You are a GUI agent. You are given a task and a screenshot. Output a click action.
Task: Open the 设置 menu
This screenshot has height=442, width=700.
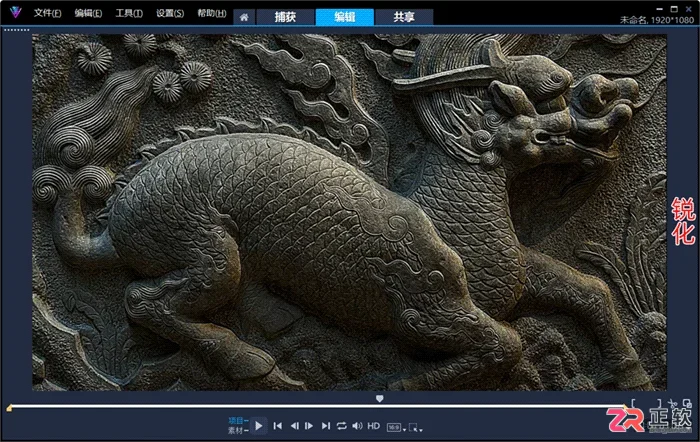coord(170,13)
